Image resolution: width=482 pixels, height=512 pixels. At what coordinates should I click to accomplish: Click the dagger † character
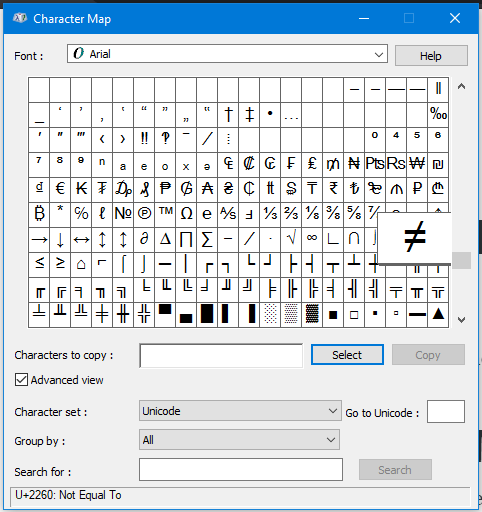(228, 115)
